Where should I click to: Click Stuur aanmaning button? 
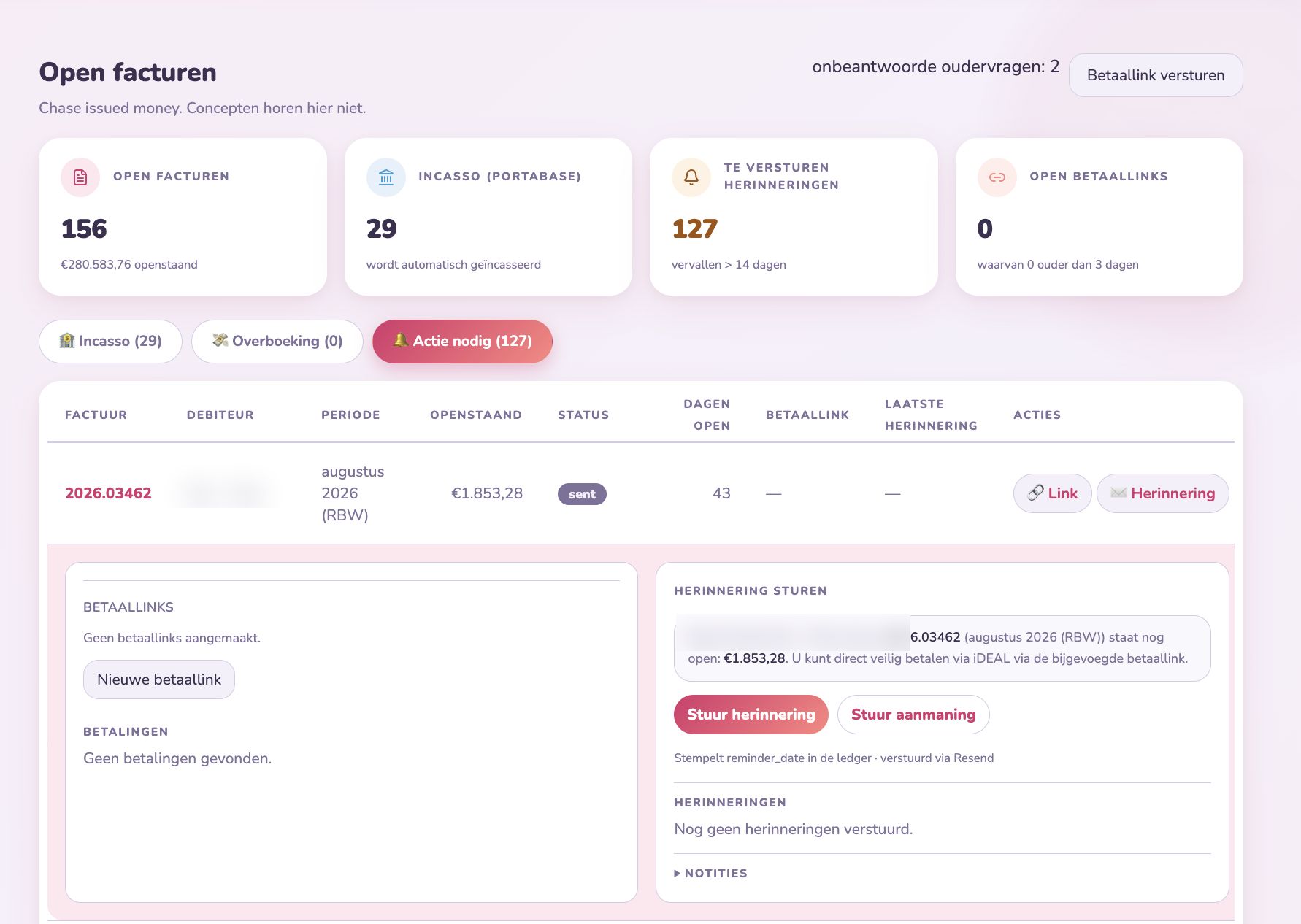913,715
